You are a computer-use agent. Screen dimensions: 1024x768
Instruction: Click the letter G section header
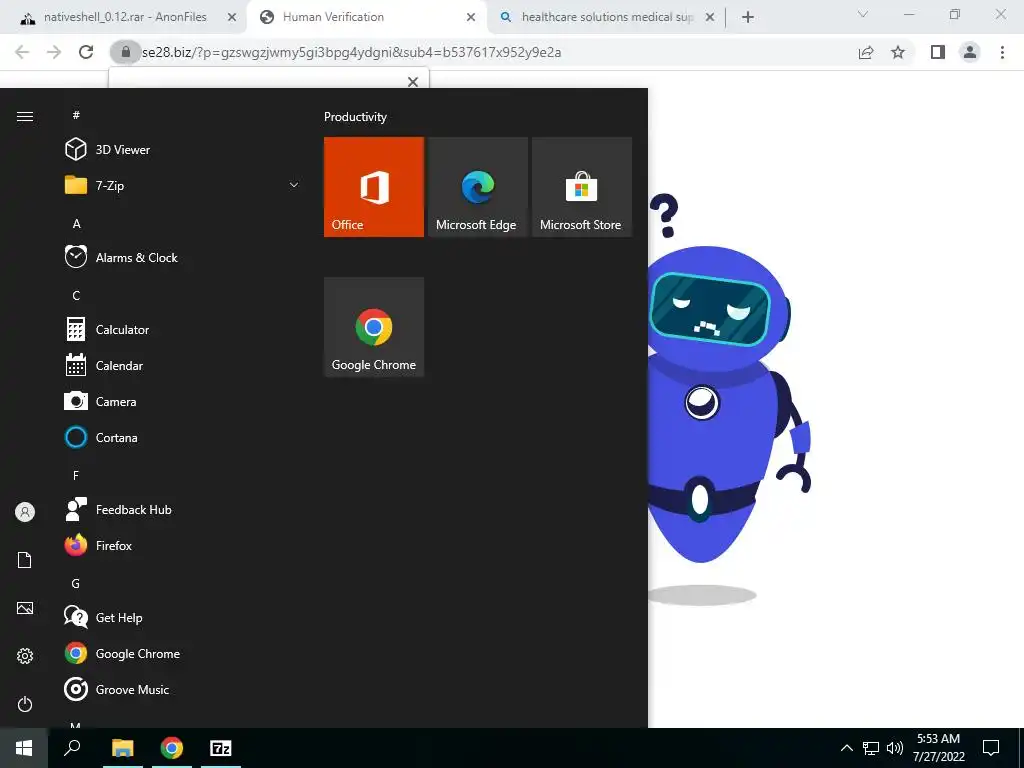pyautogui.click(x=76, y=584)
